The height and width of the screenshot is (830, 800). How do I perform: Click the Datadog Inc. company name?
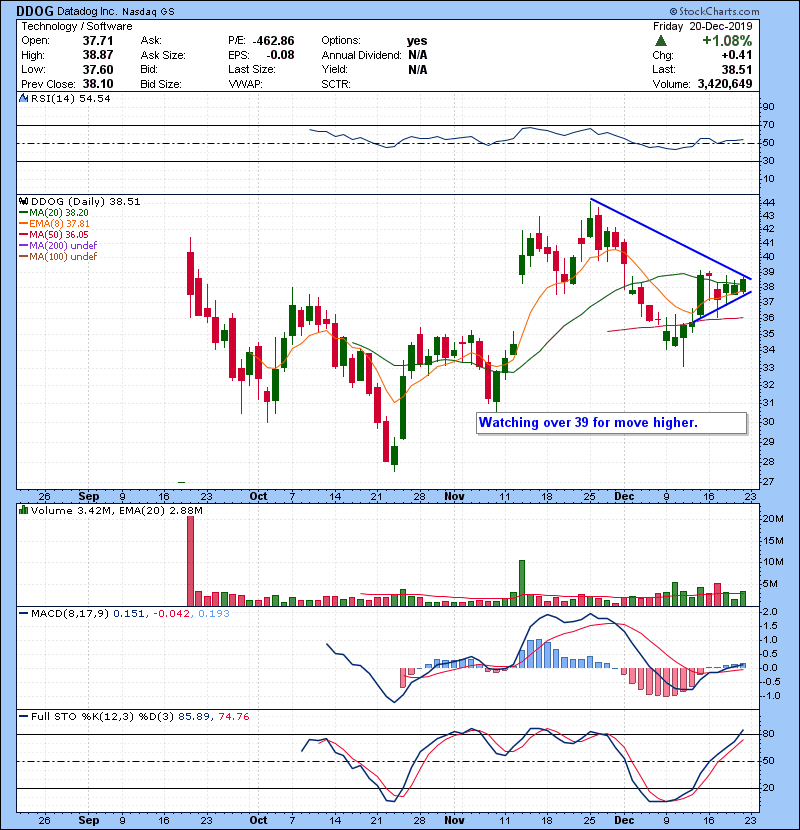click(x=87, y=11)
